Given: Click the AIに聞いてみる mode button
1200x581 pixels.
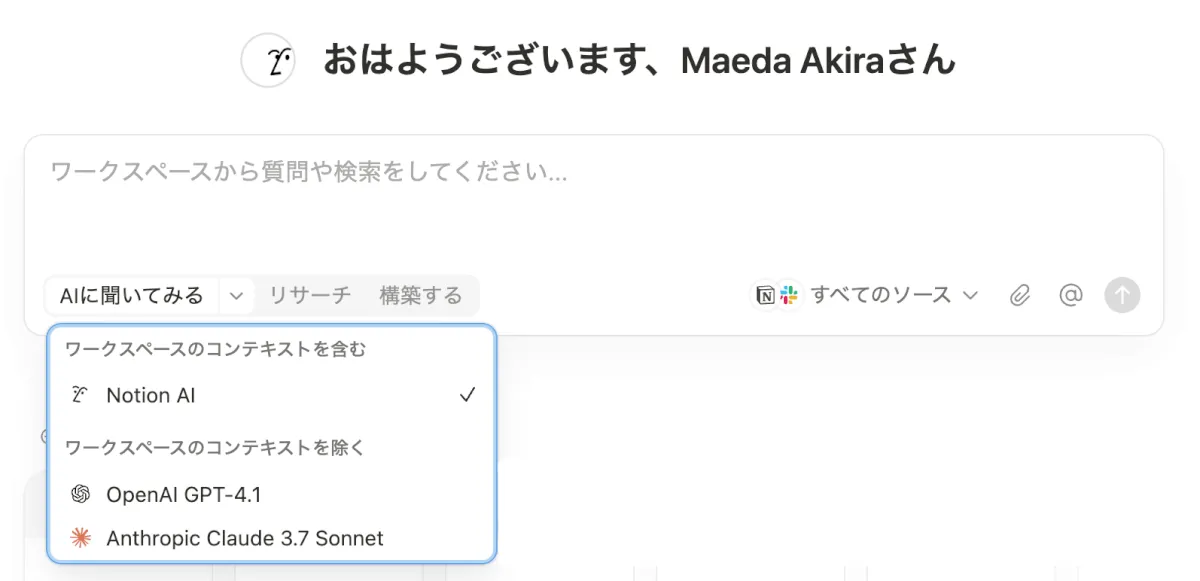Looking at the screenshot, I should pyautogui.click(x=131, y=295).
